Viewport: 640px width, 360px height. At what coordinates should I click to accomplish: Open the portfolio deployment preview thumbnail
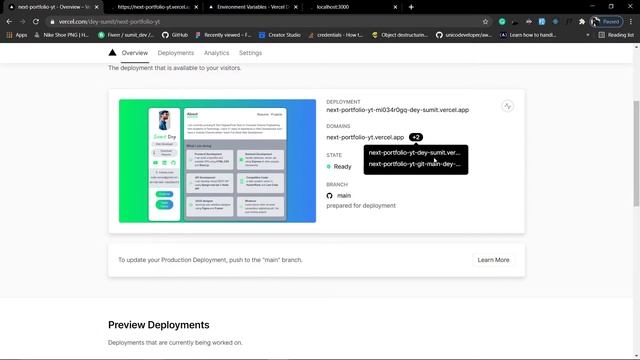217,161
